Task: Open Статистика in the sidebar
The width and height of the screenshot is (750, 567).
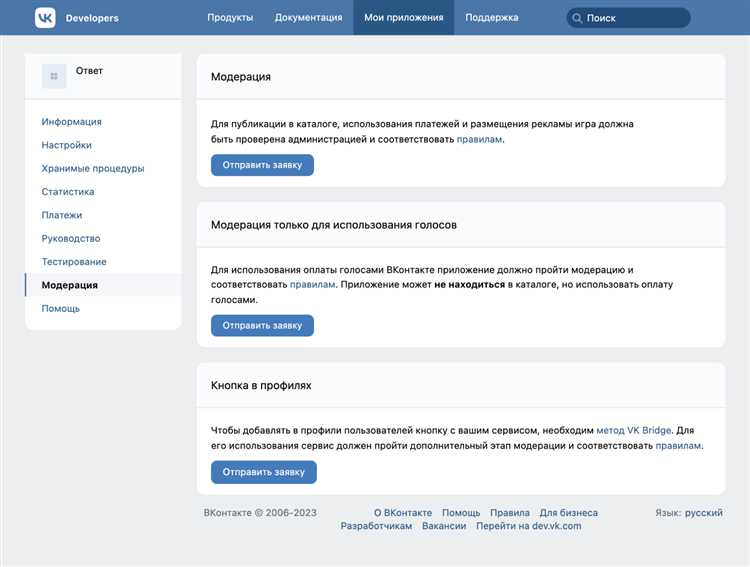Action: 68,192
